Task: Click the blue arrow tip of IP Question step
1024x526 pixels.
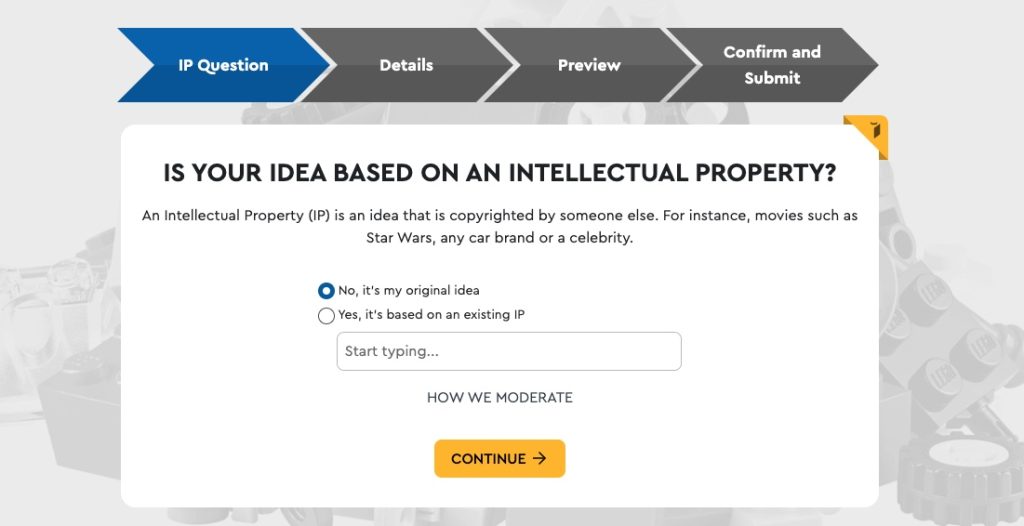Action: tap(318, 66)
